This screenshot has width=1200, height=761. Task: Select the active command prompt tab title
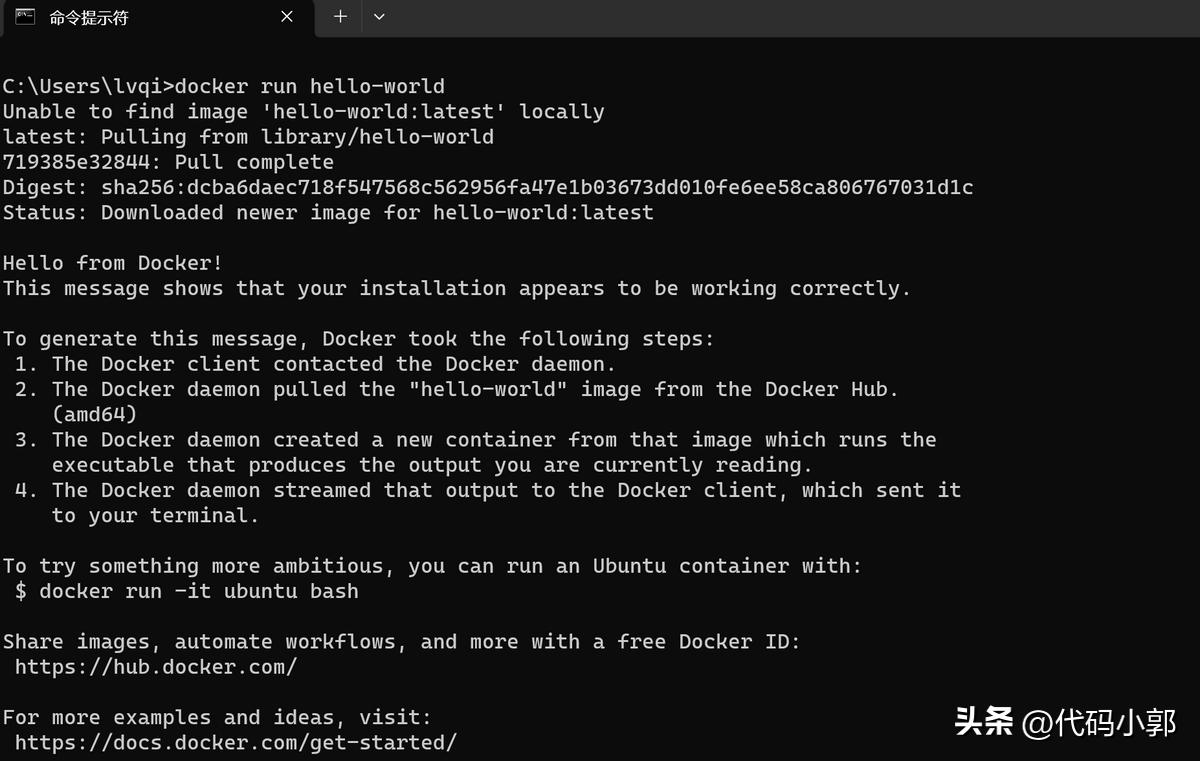click(x=90, y=16)
